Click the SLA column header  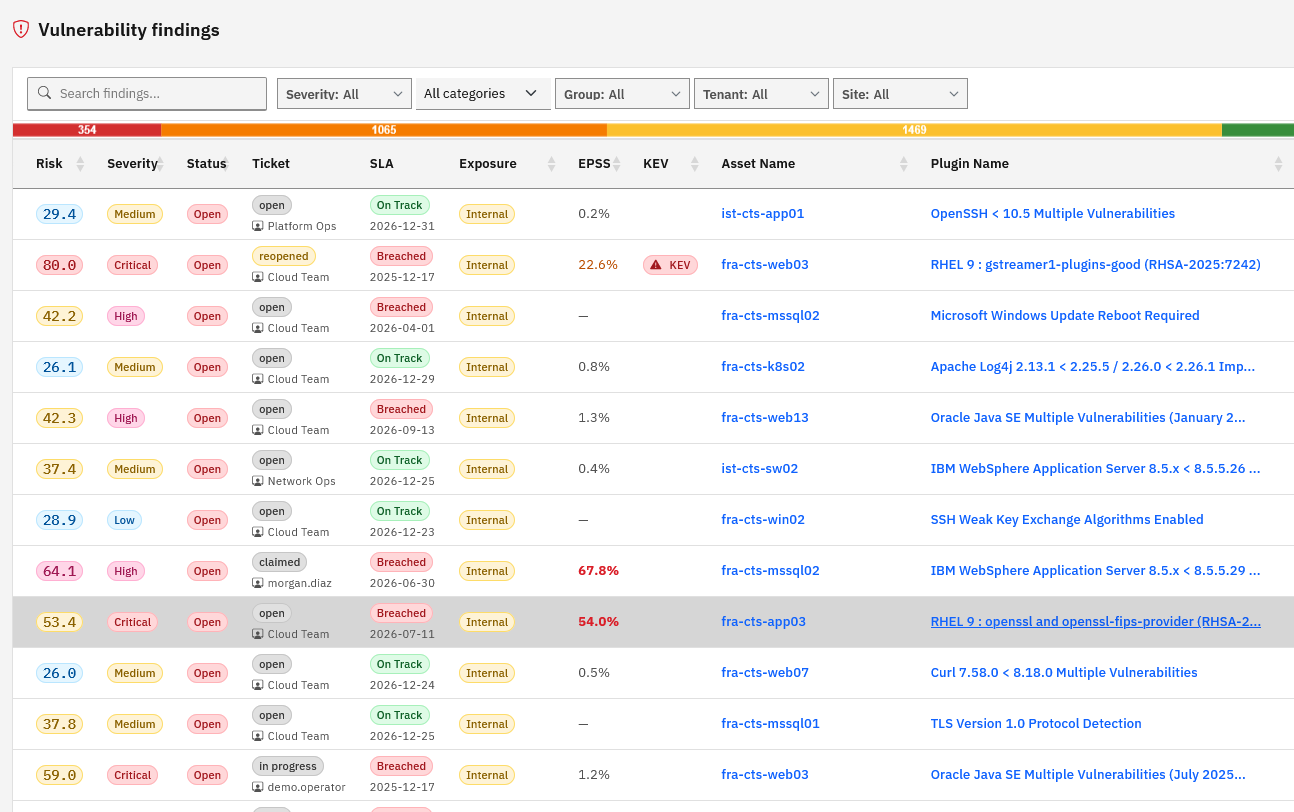381,164
